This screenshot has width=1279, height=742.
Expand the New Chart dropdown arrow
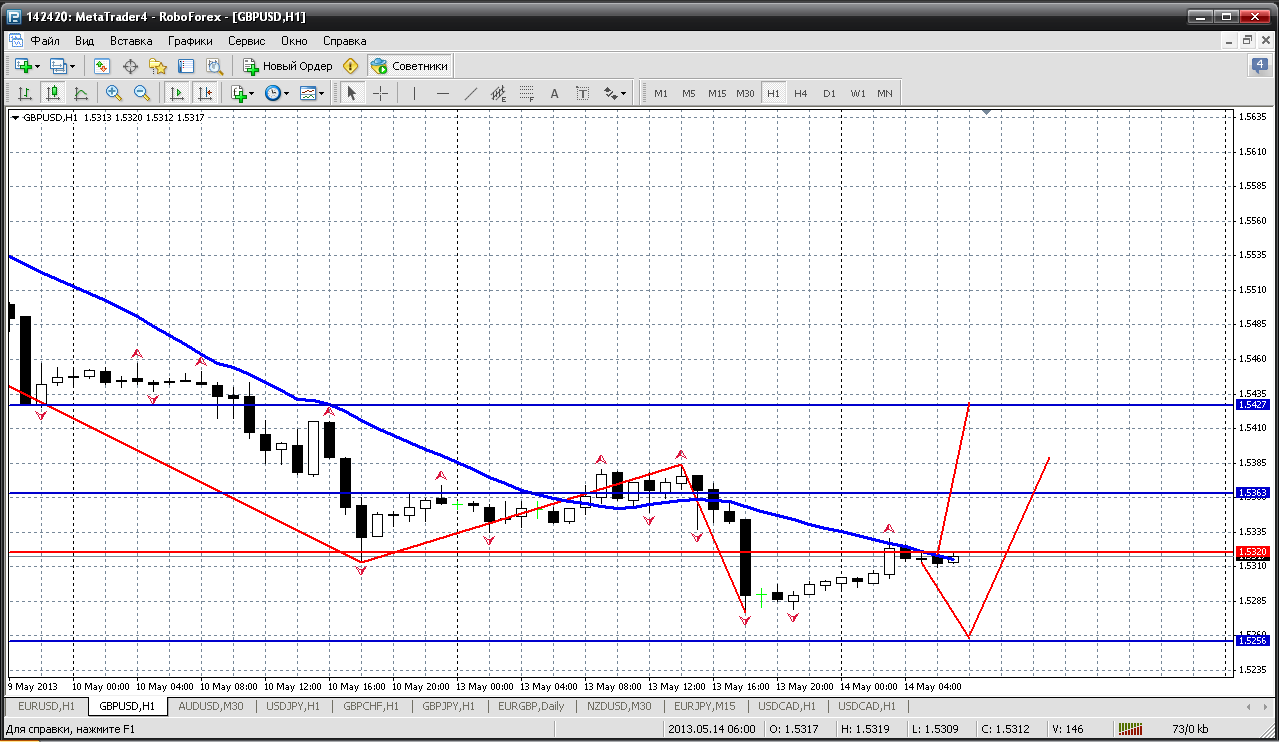(x=37, y=66)
